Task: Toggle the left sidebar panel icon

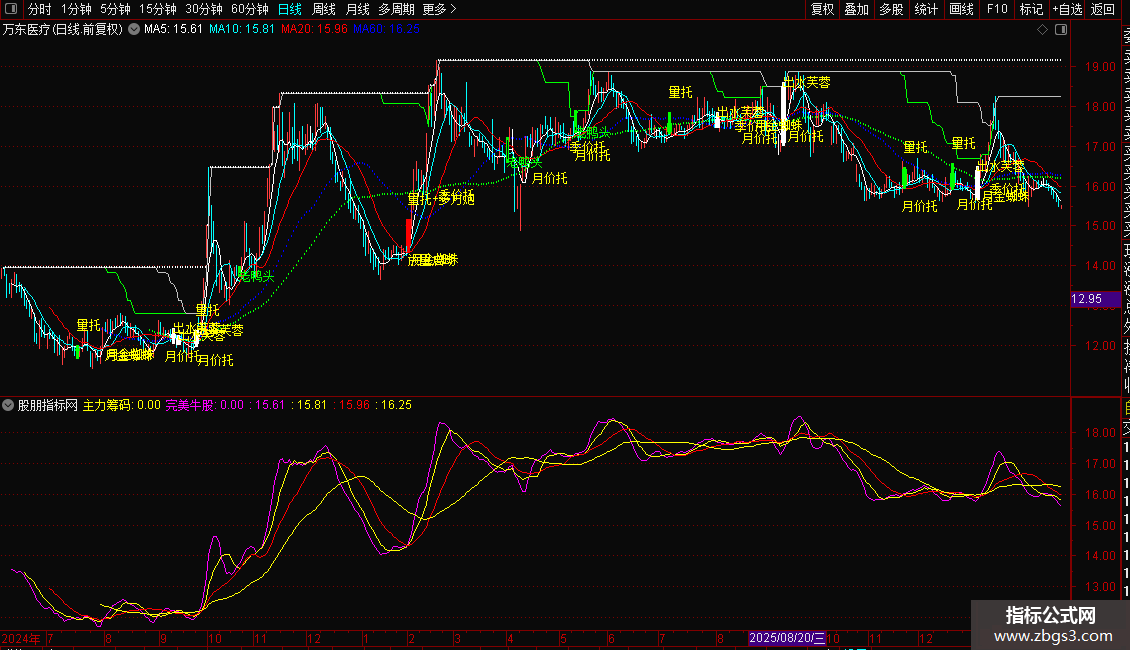Action: coord(12,9)
